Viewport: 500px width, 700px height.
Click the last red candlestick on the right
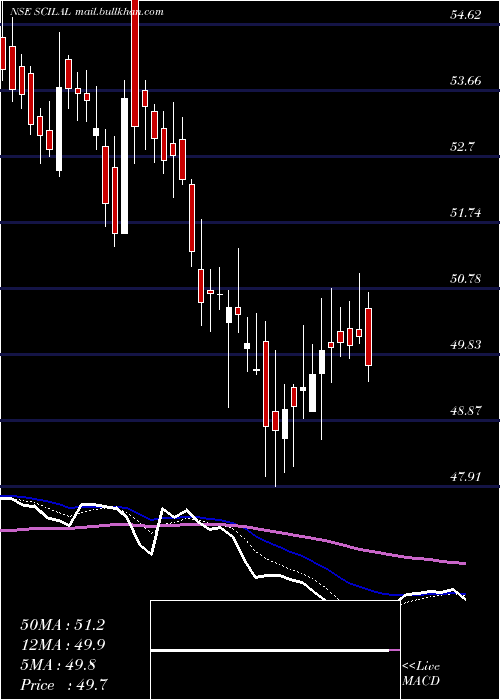pos(368,337)
